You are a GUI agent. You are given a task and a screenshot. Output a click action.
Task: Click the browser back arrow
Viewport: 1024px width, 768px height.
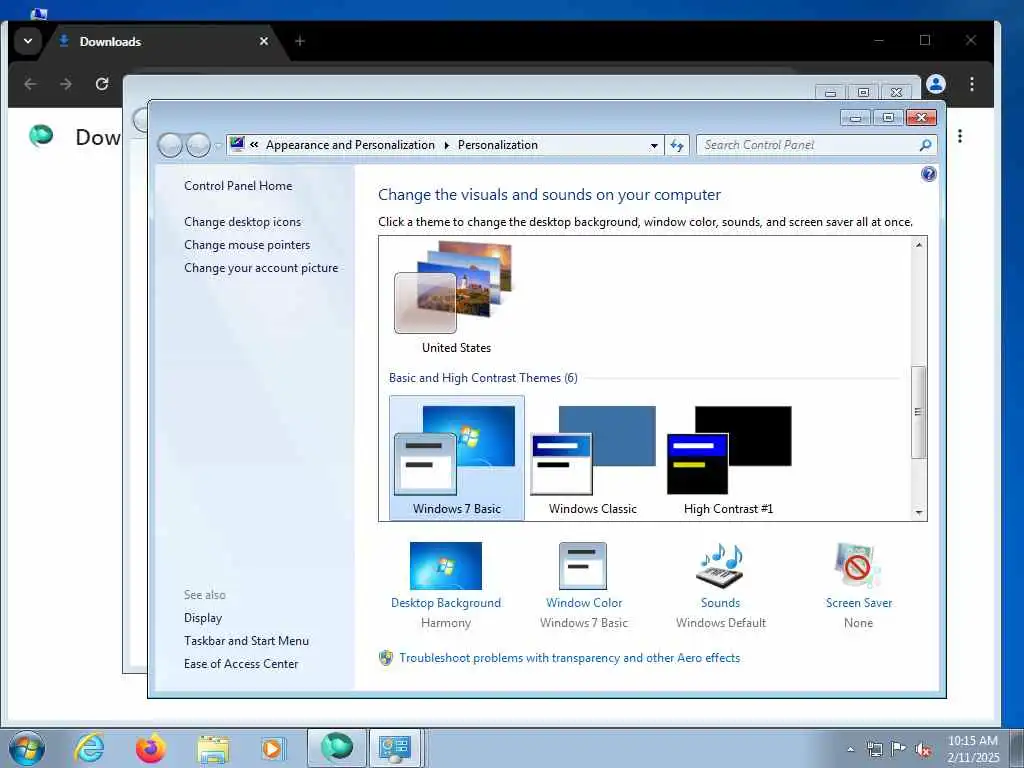[30, 84]
